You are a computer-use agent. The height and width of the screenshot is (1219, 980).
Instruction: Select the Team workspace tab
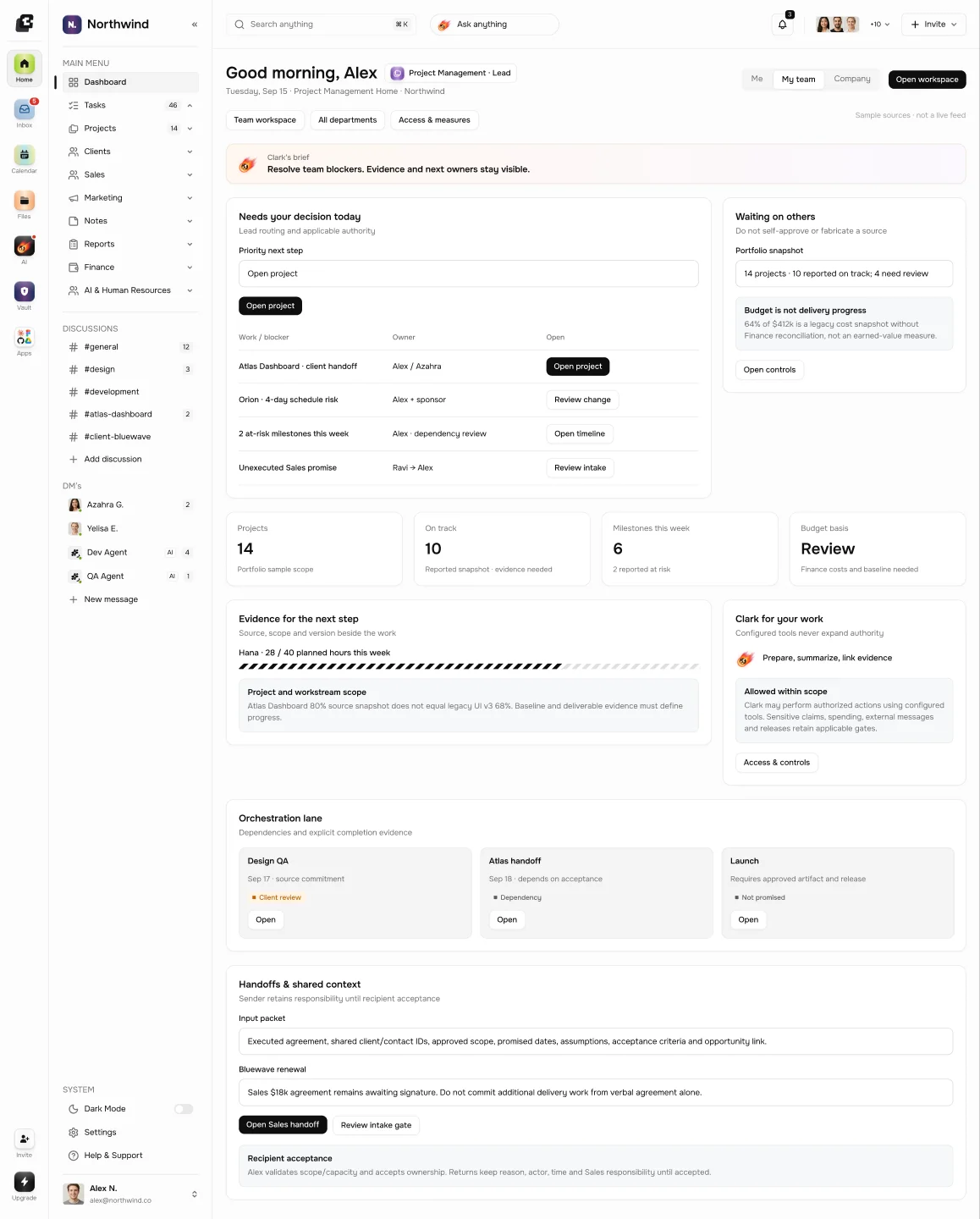click(265, 120)
